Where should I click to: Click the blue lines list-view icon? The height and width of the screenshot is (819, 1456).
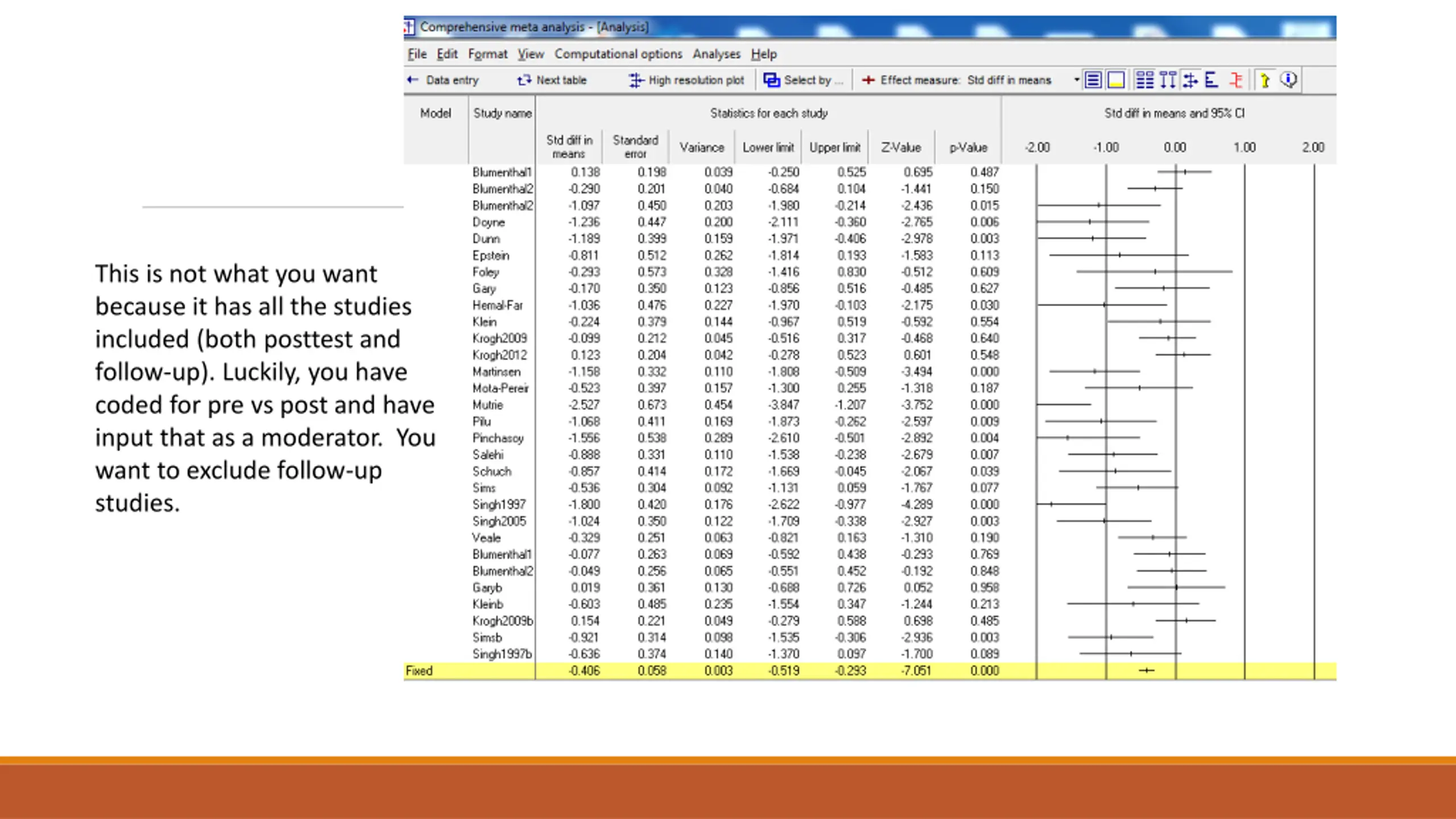(1093, 80)
